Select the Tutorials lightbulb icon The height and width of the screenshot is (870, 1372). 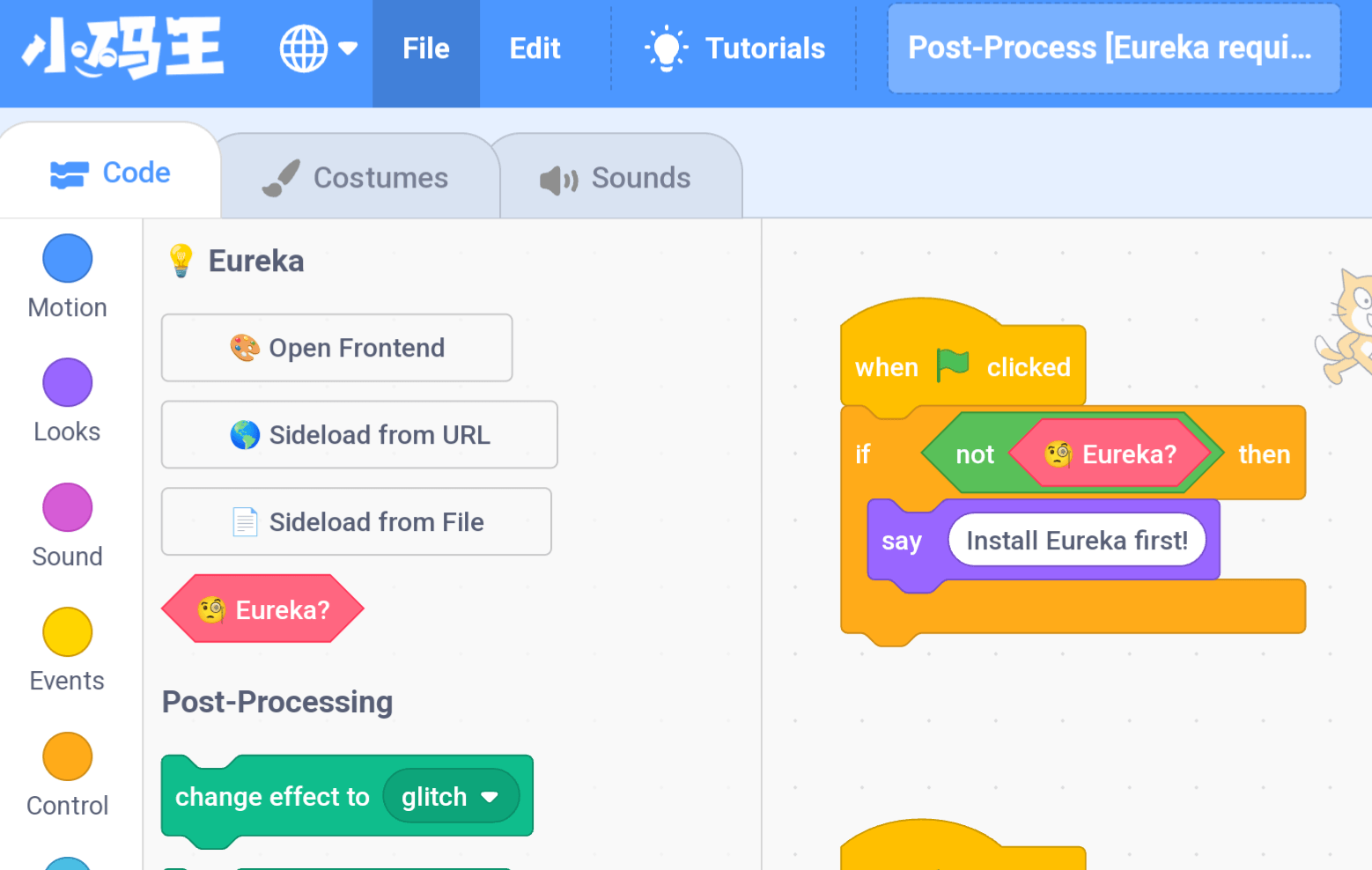click(x=667, y=48)
